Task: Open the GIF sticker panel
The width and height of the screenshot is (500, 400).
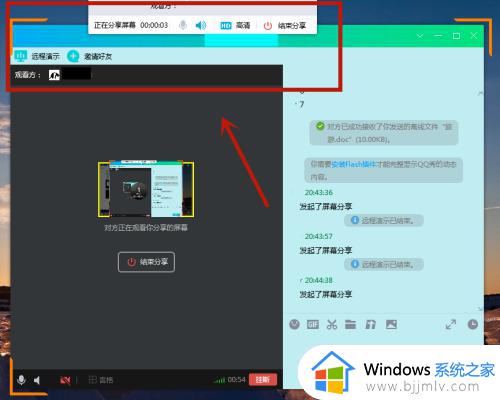Action: 313,324
